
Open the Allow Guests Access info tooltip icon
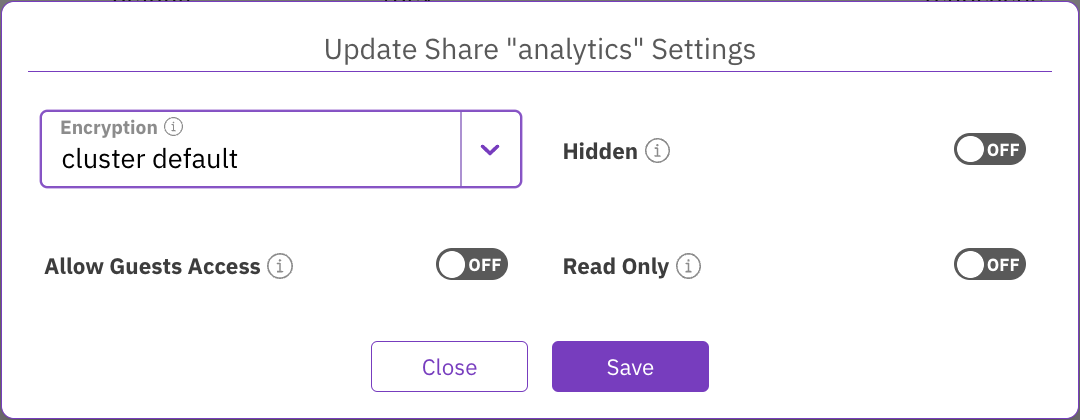coord(281,267)
